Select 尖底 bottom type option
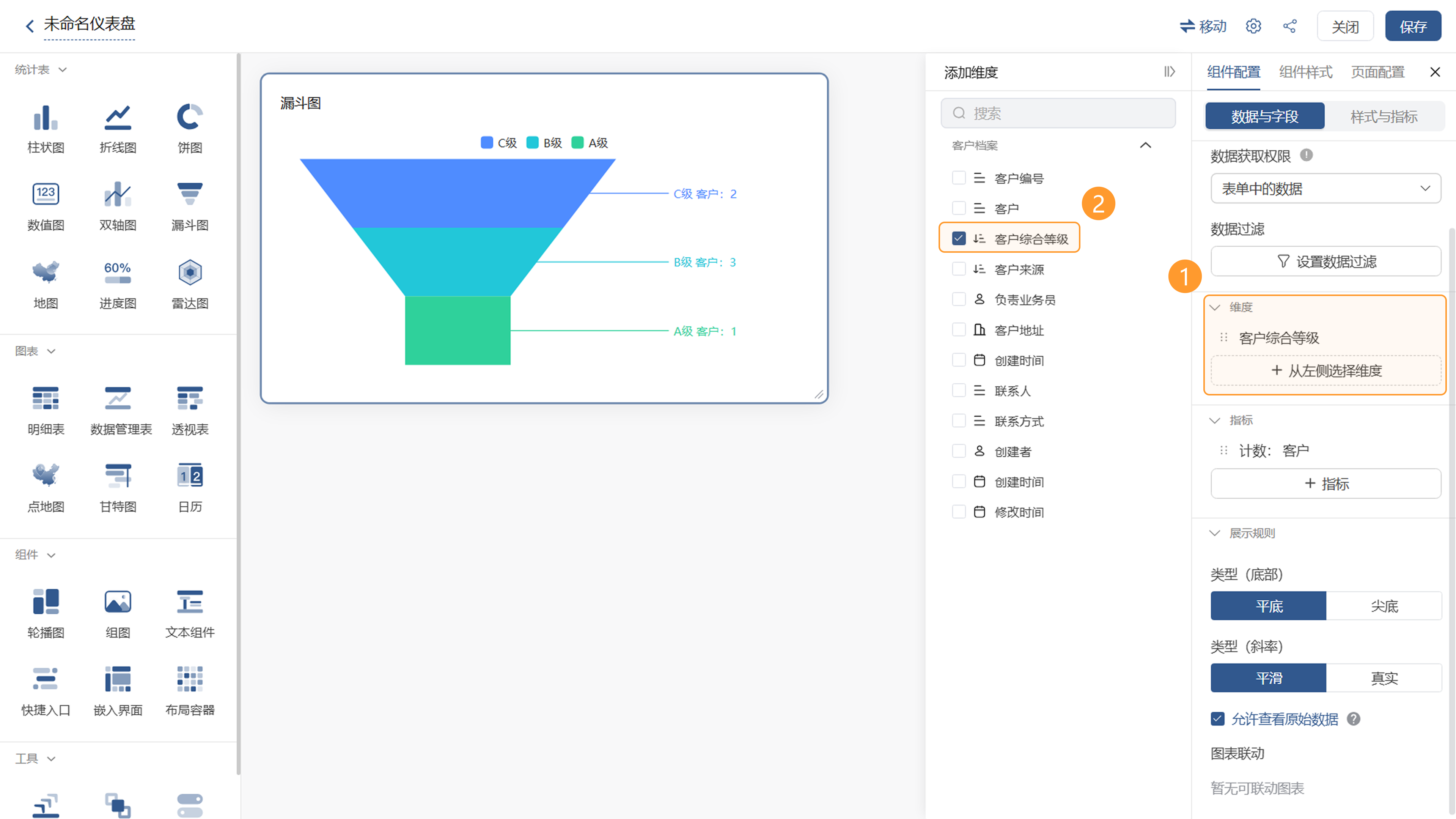1456x819 pixels. tap(1384, 606)
